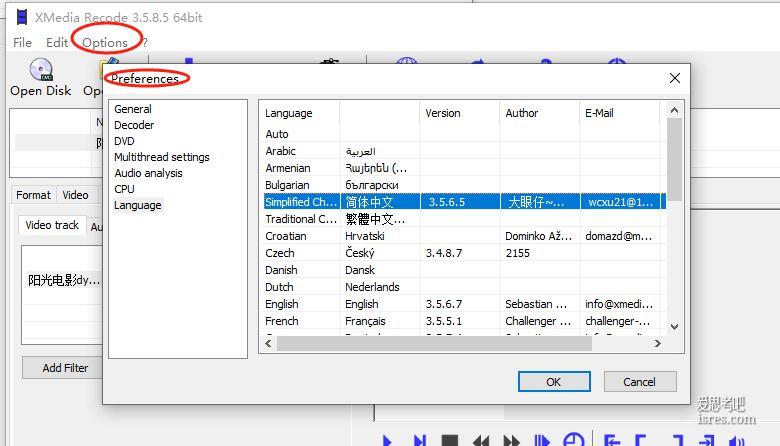Viewport: 780px width, 446px height.
Task: Click the language list vertical scrollbar down arrow
Action: point(674,326)
